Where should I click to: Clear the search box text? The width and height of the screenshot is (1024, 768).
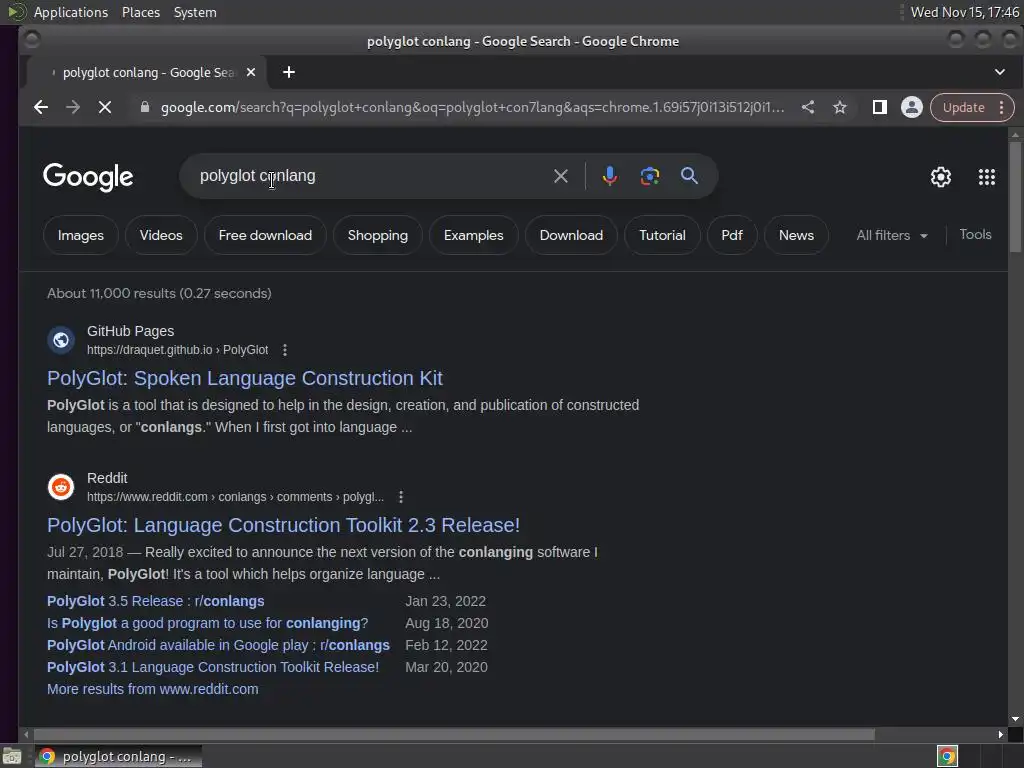[560, 176]
